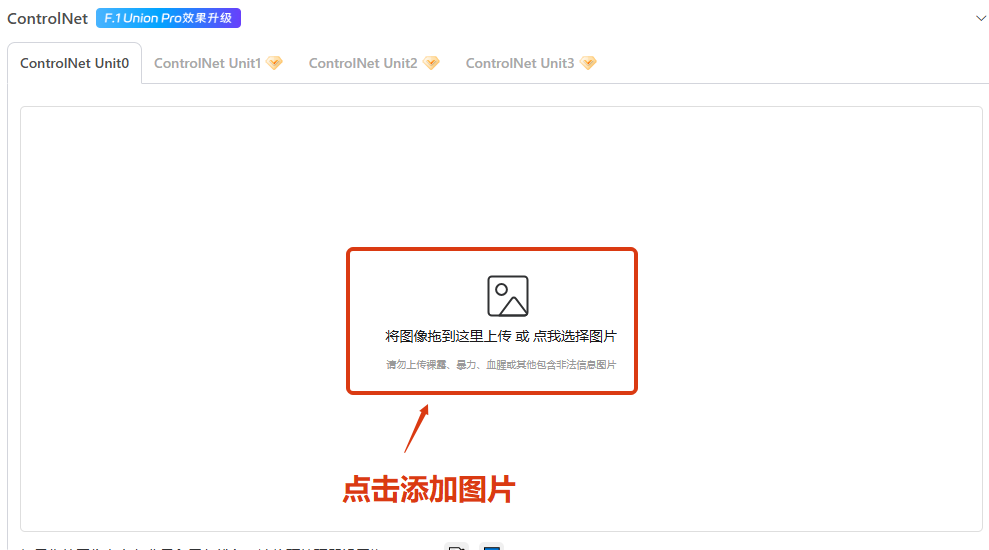This screenshot has width=989, height=550.
Task: Click the 请勿上传裸露、暴力 warning text
Action: 501,365
